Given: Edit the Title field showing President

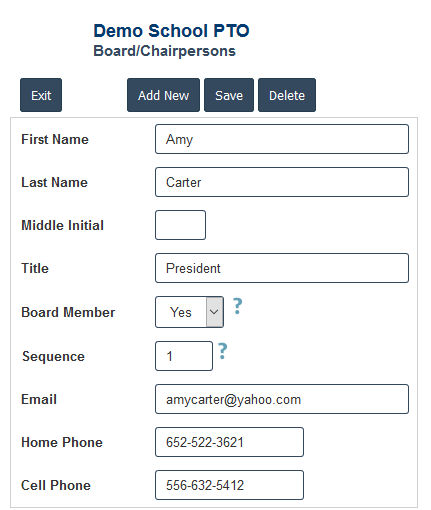Looking at the screenshot, I should [282, 268].
